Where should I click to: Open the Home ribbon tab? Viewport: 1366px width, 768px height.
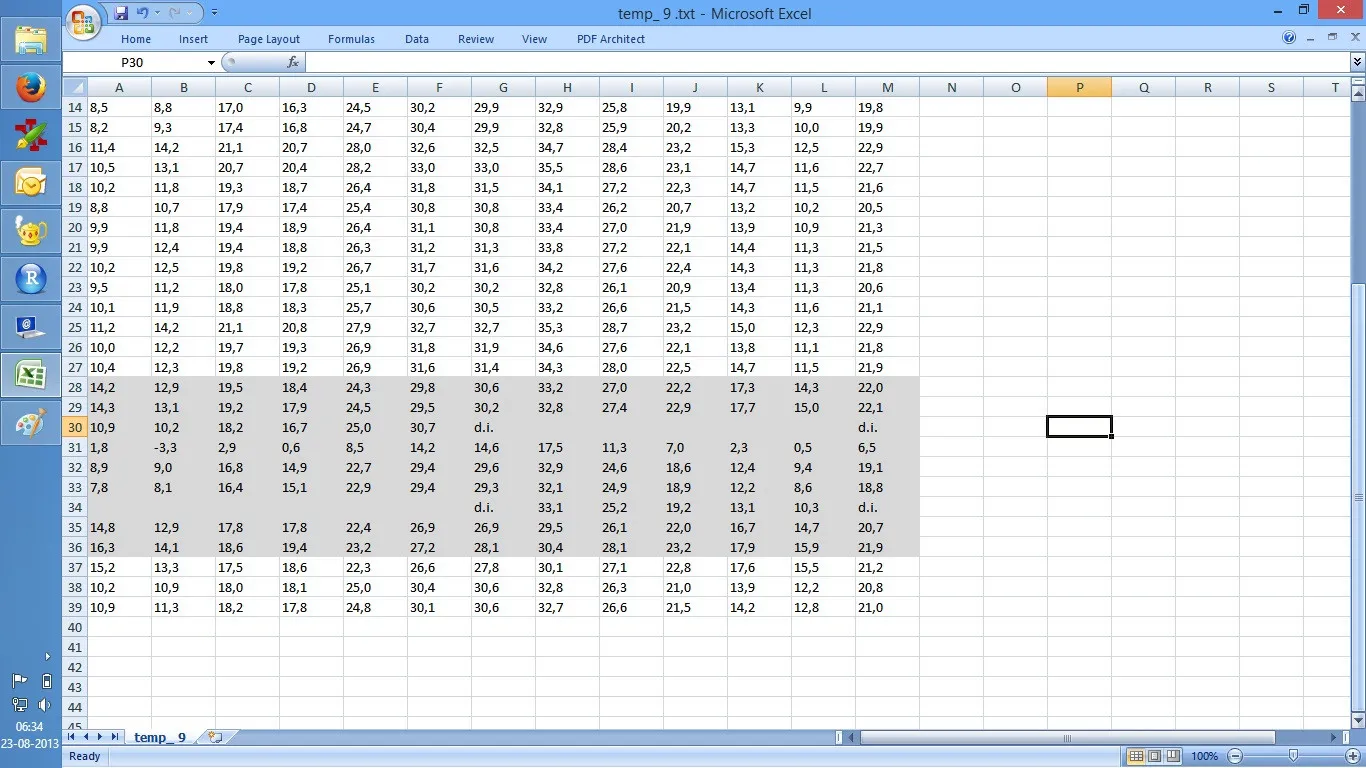click(136, 39)
